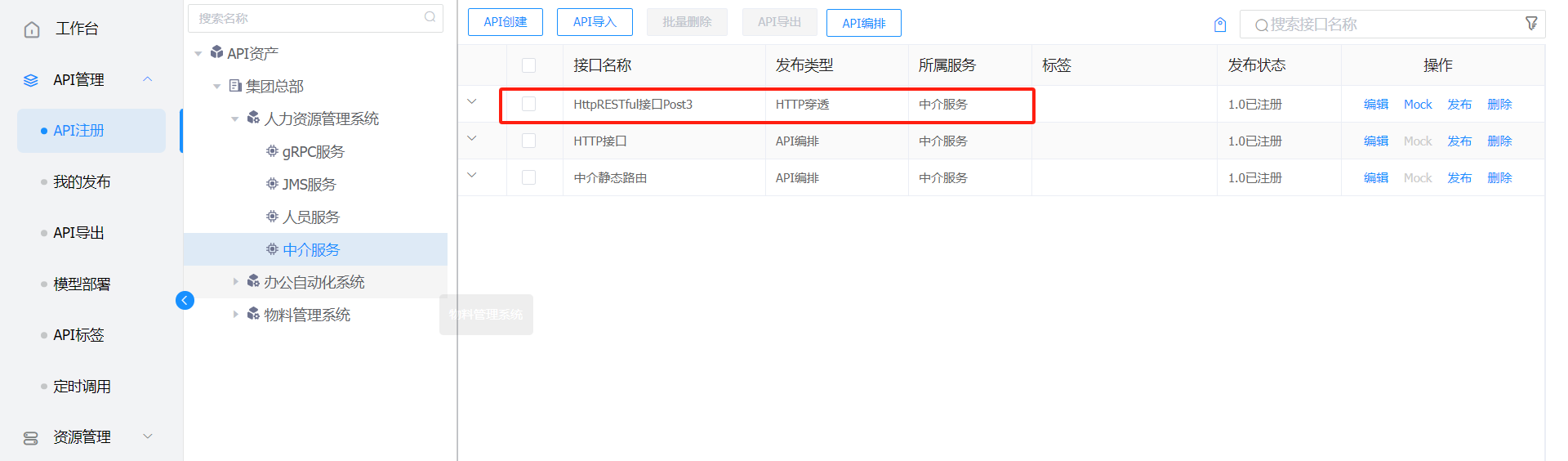Click the blue sidebar collapse arrow button
This screenshot has height=461, width=1568.
(185, 300)
